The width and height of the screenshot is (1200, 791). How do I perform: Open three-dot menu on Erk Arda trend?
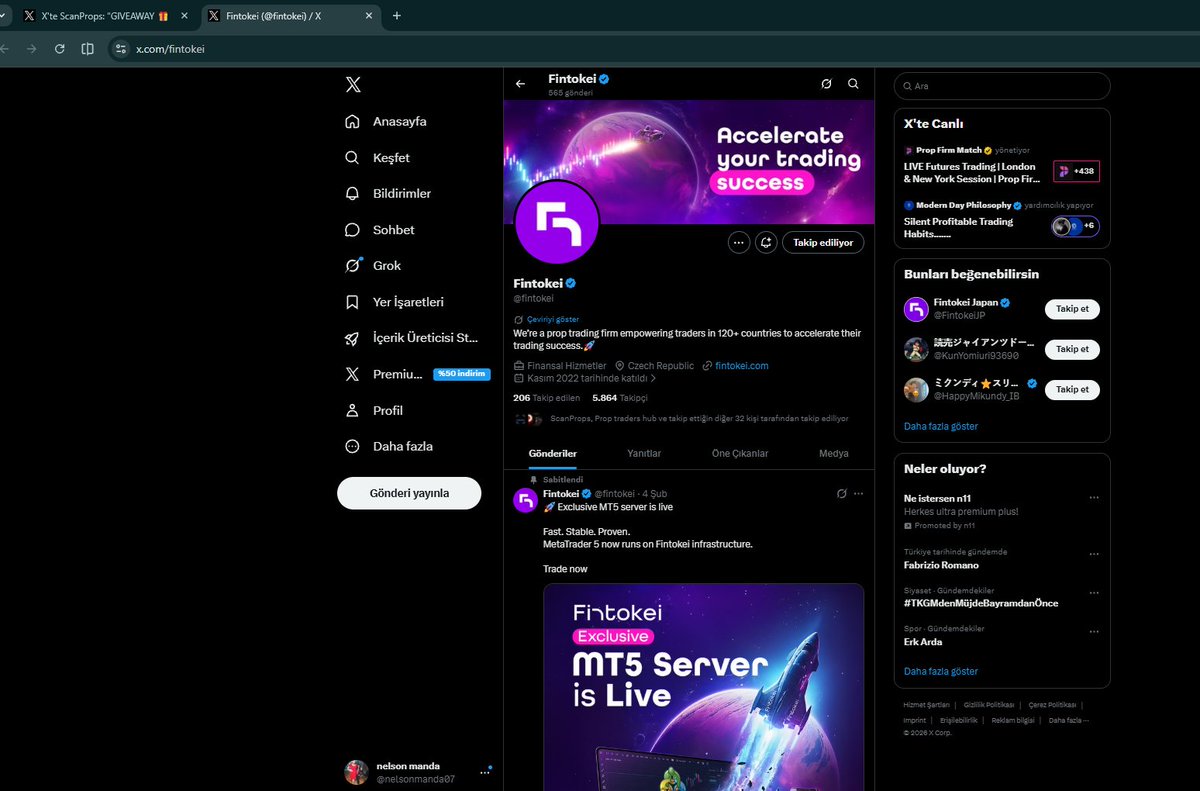point(1093,630)
